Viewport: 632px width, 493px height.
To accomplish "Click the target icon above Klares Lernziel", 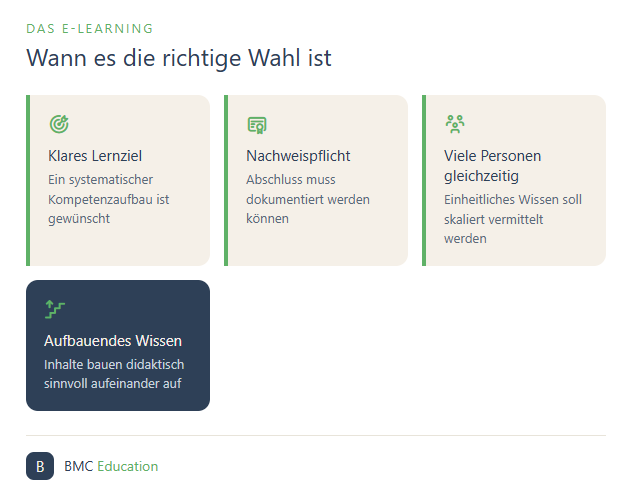I will click(59, 124).
